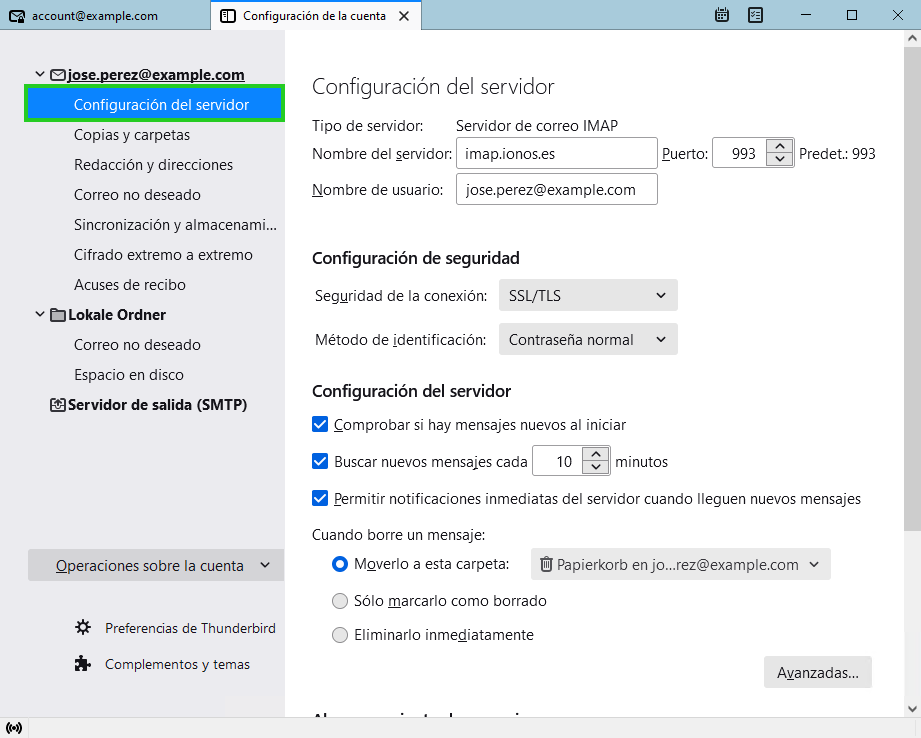Open Método de identificación dropdown
The image size is (921, 738).
587,340
